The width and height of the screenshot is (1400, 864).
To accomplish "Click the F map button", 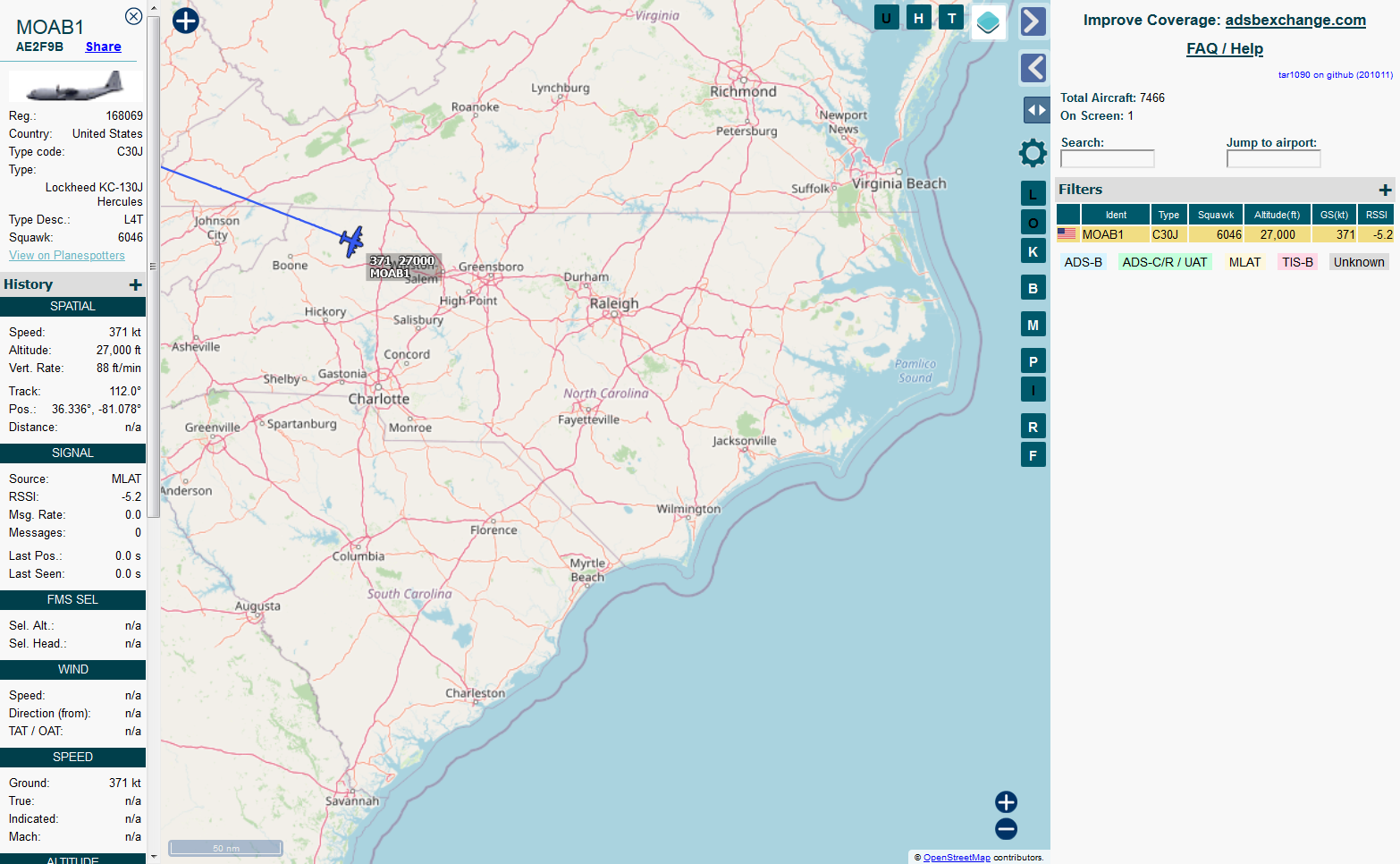I will pos(1033,455).
